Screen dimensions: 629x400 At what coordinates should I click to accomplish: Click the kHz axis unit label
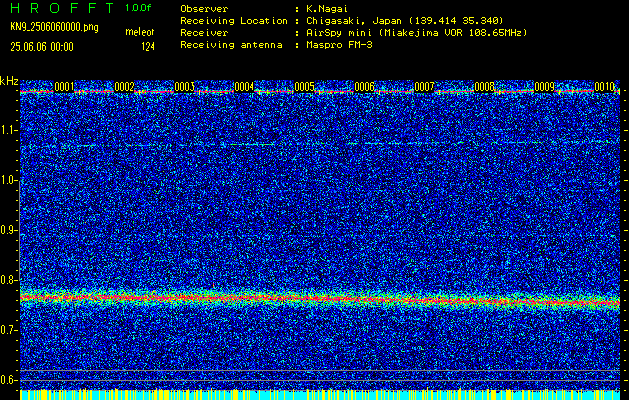click(9, 81)
